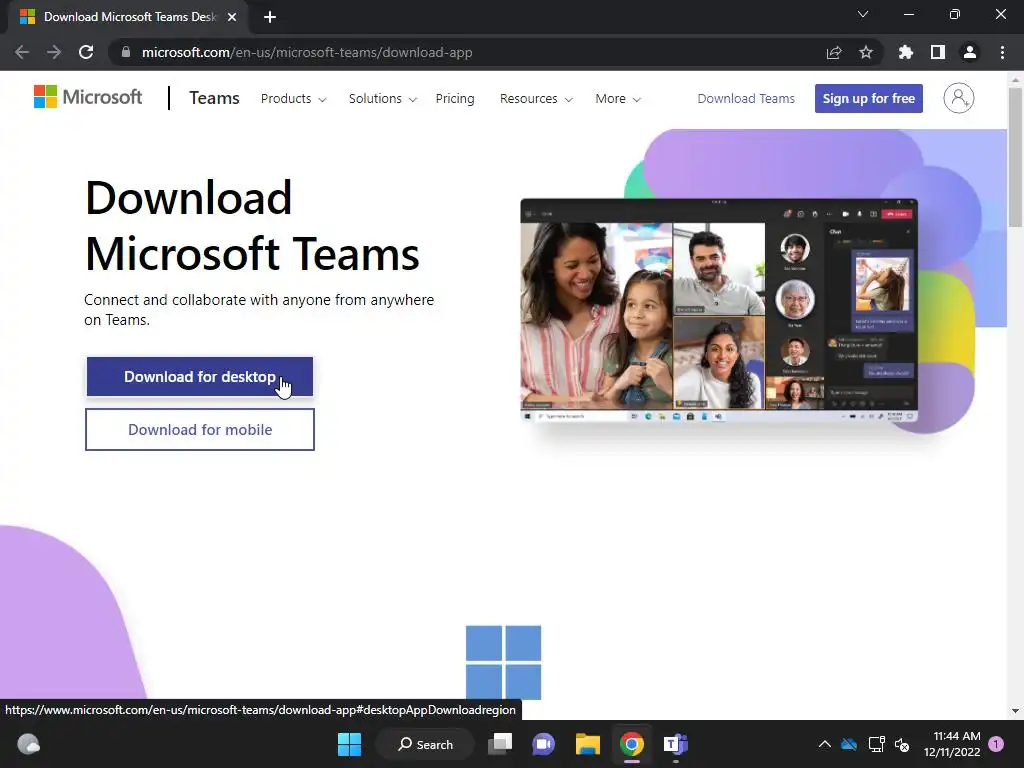Open the weather widget in the taskbar

pyautogui.click(x=28, y=744)
